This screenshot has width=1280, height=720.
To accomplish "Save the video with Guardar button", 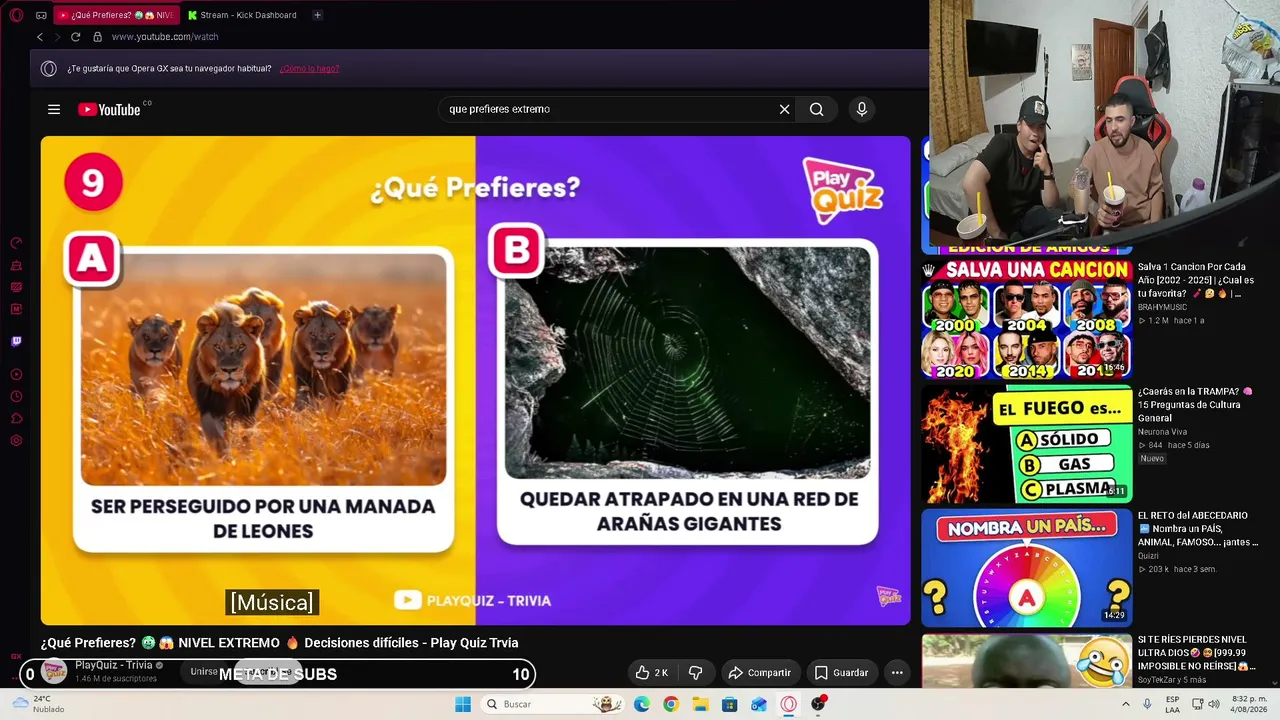I will coord(841,673).
